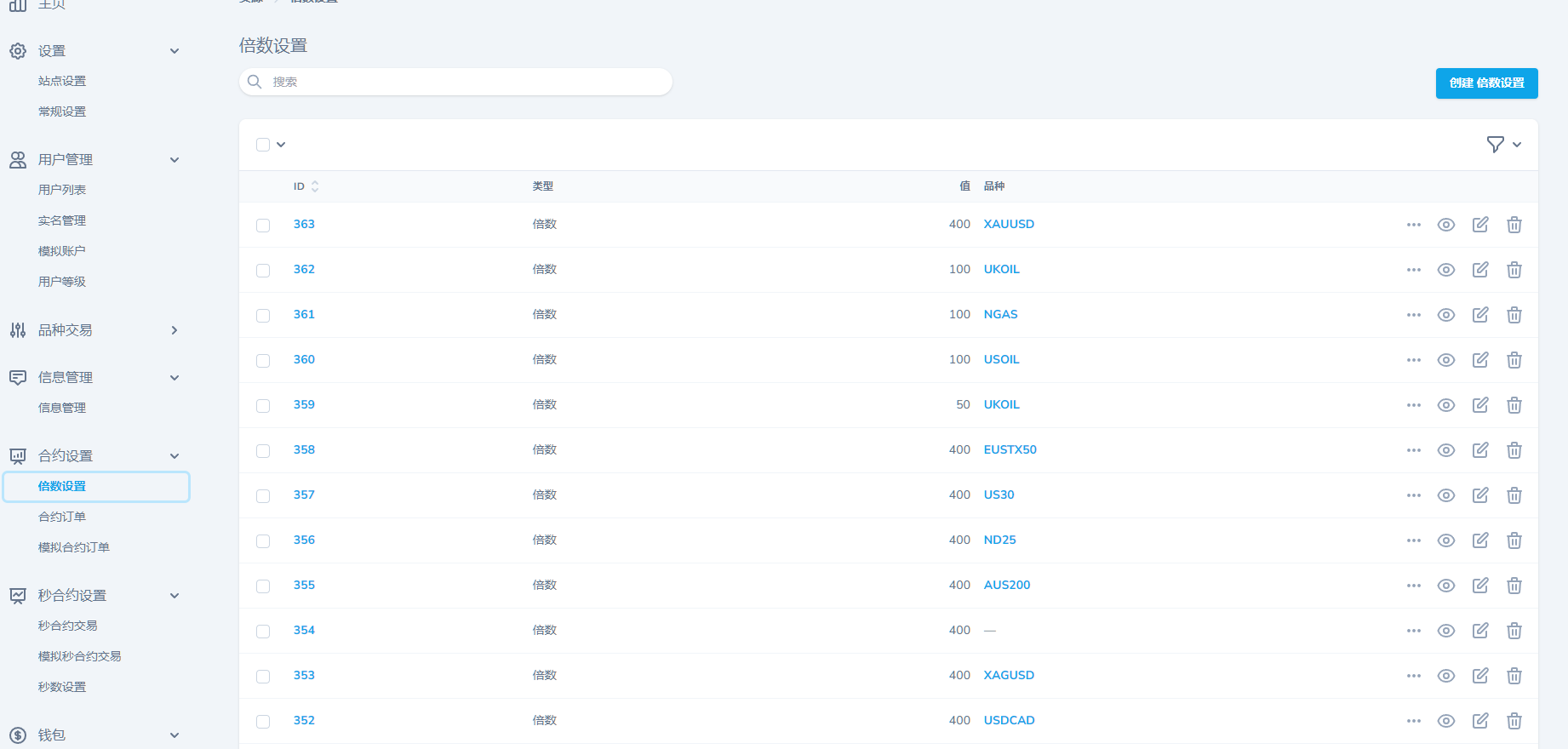The height and width of the screenshot is (749, 1568).
Task: Open the XAUUSD symbol link
Action: click(x=1009, y=224)
